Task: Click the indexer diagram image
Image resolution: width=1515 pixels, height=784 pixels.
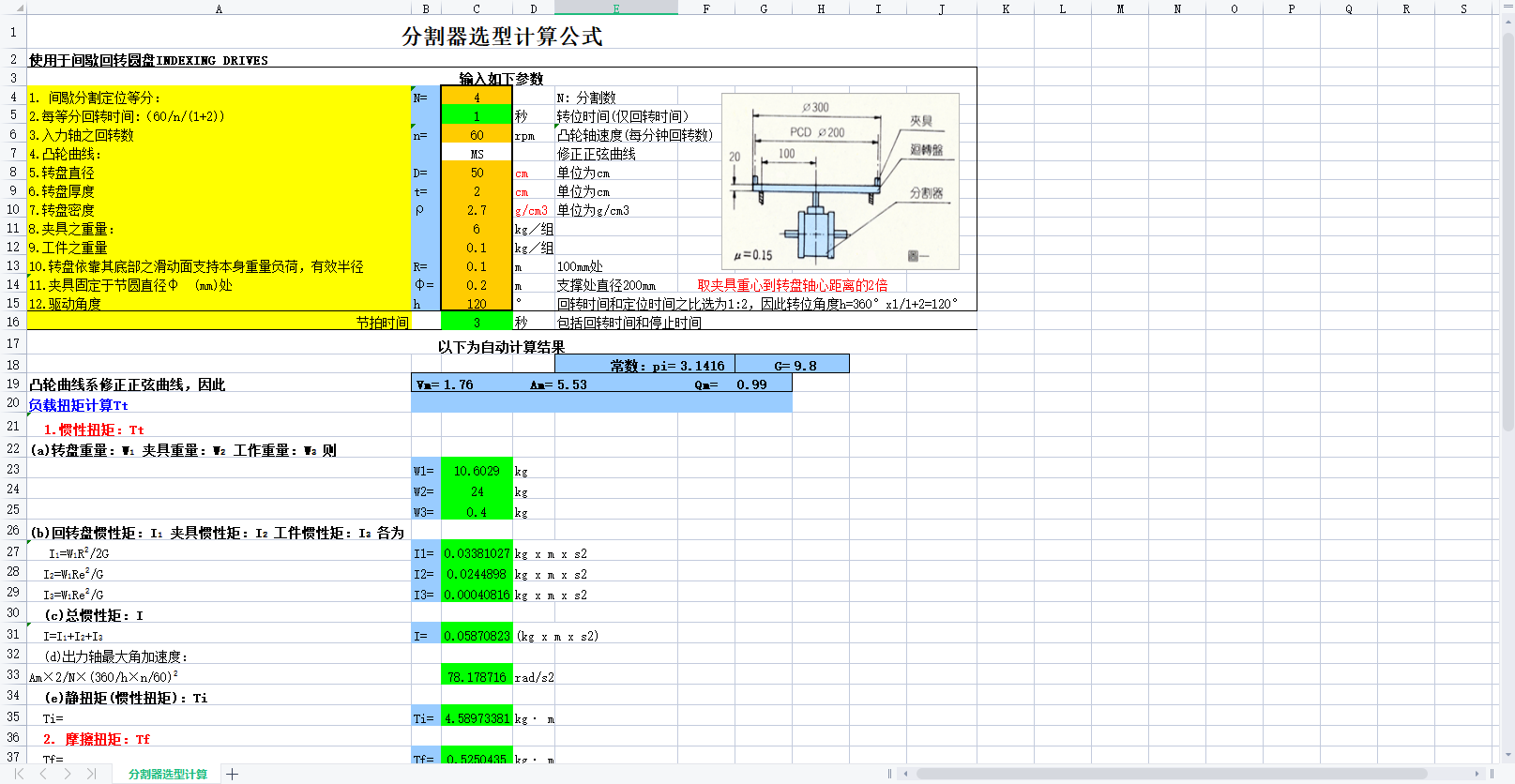Action: pyautogui.click(x=841, y=182)
